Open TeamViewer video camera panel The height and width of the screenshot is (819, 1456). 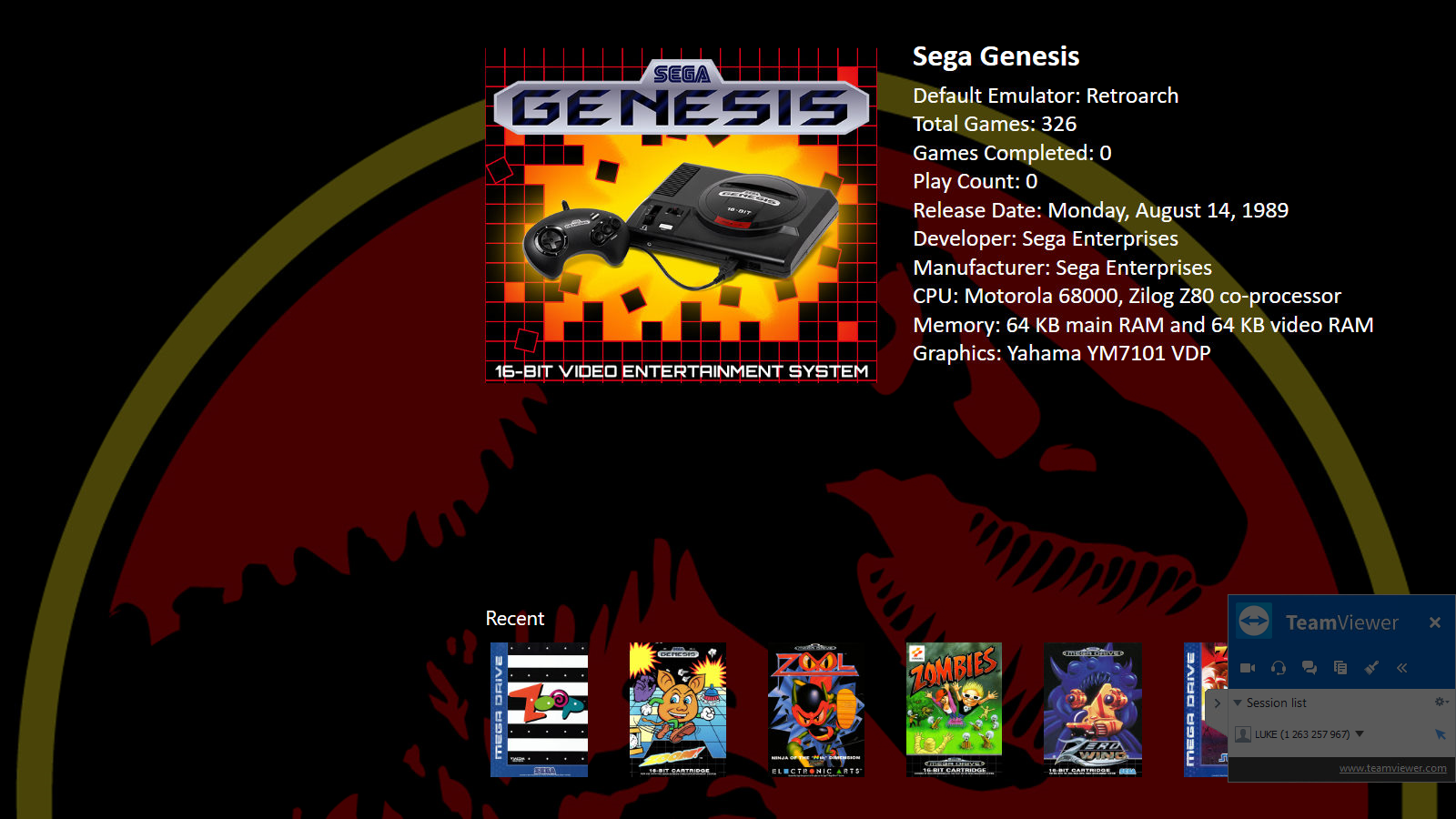tap(1248, 668)
